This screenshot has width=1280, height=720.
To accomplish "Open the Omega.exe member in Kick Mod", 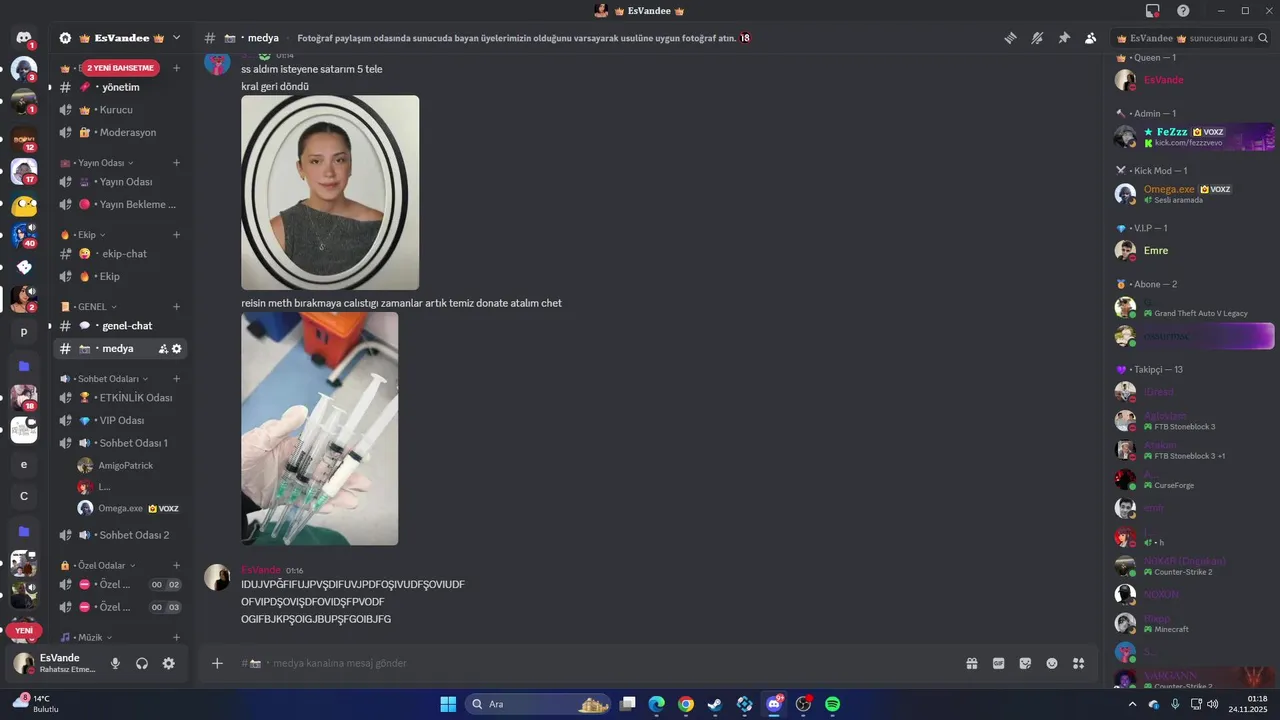I will click(1194, 194).
